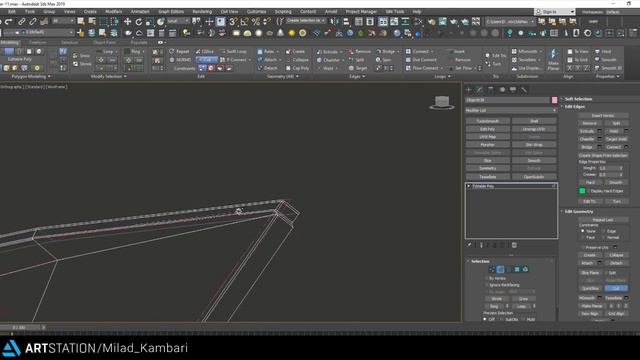The width and height of the screenshot is (640, 360).
Task: Click the TurboSmooth modifier button
Action: 488,121
